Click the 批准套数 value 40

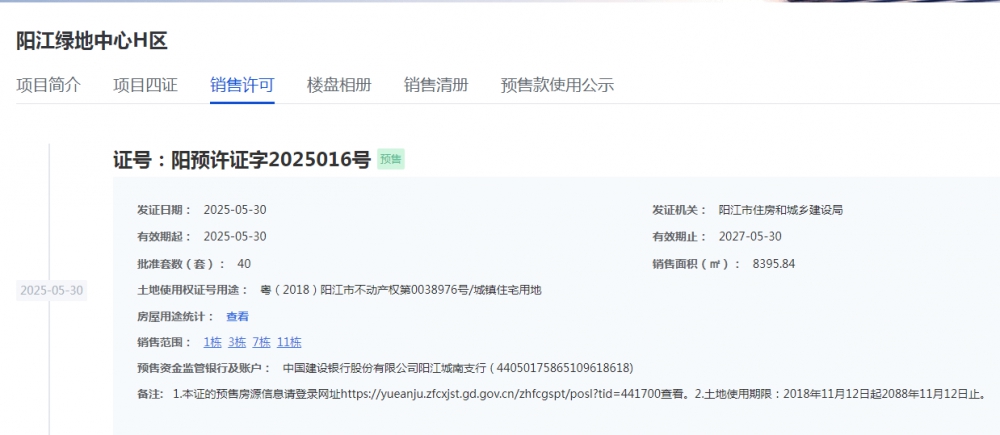pyautogui.click(x=244, y=263)
